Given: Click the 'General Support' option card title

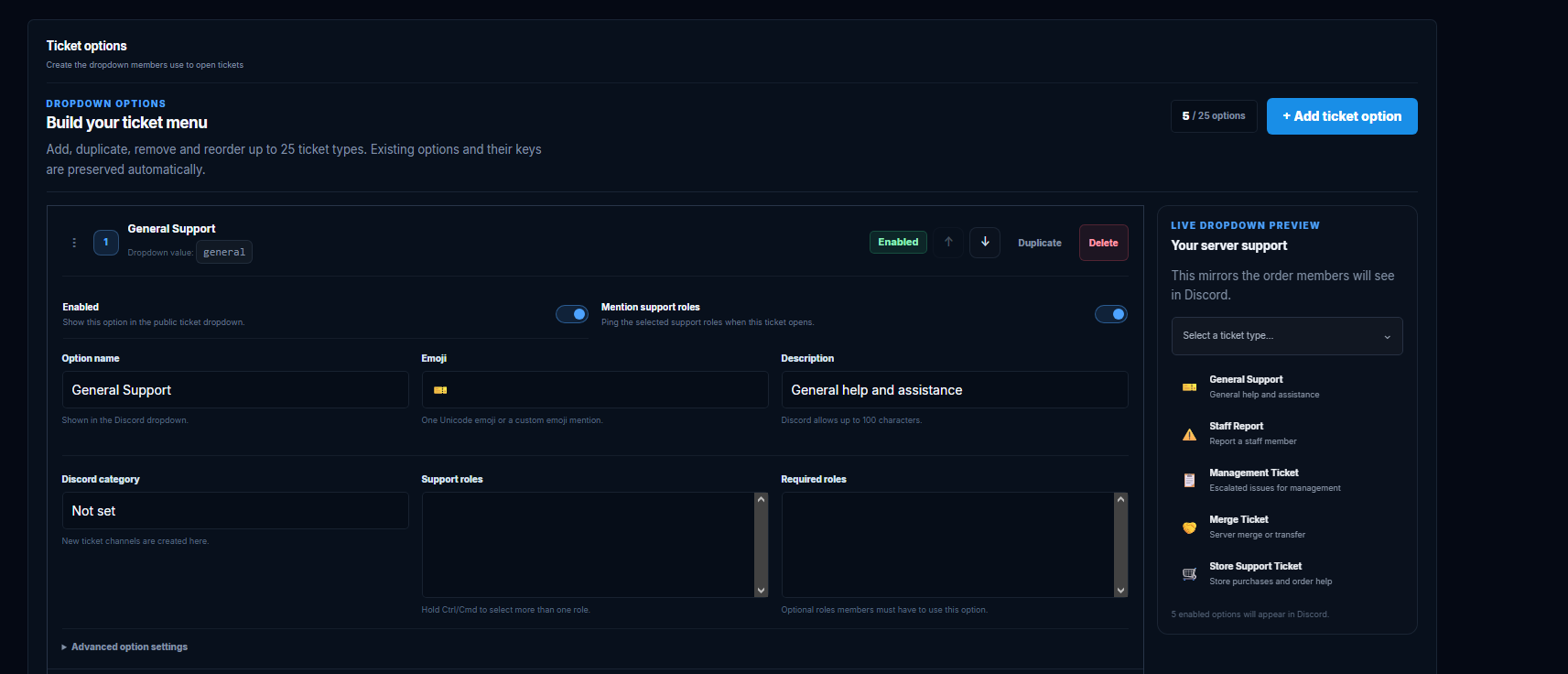Looking at the screenshot, I should [171, 229].
